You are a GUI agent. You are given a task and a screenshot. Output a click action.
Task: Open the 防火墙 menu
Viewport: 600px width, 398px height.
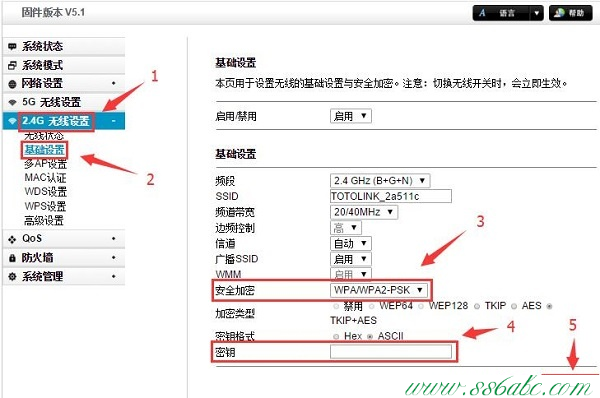coord(64,258)
